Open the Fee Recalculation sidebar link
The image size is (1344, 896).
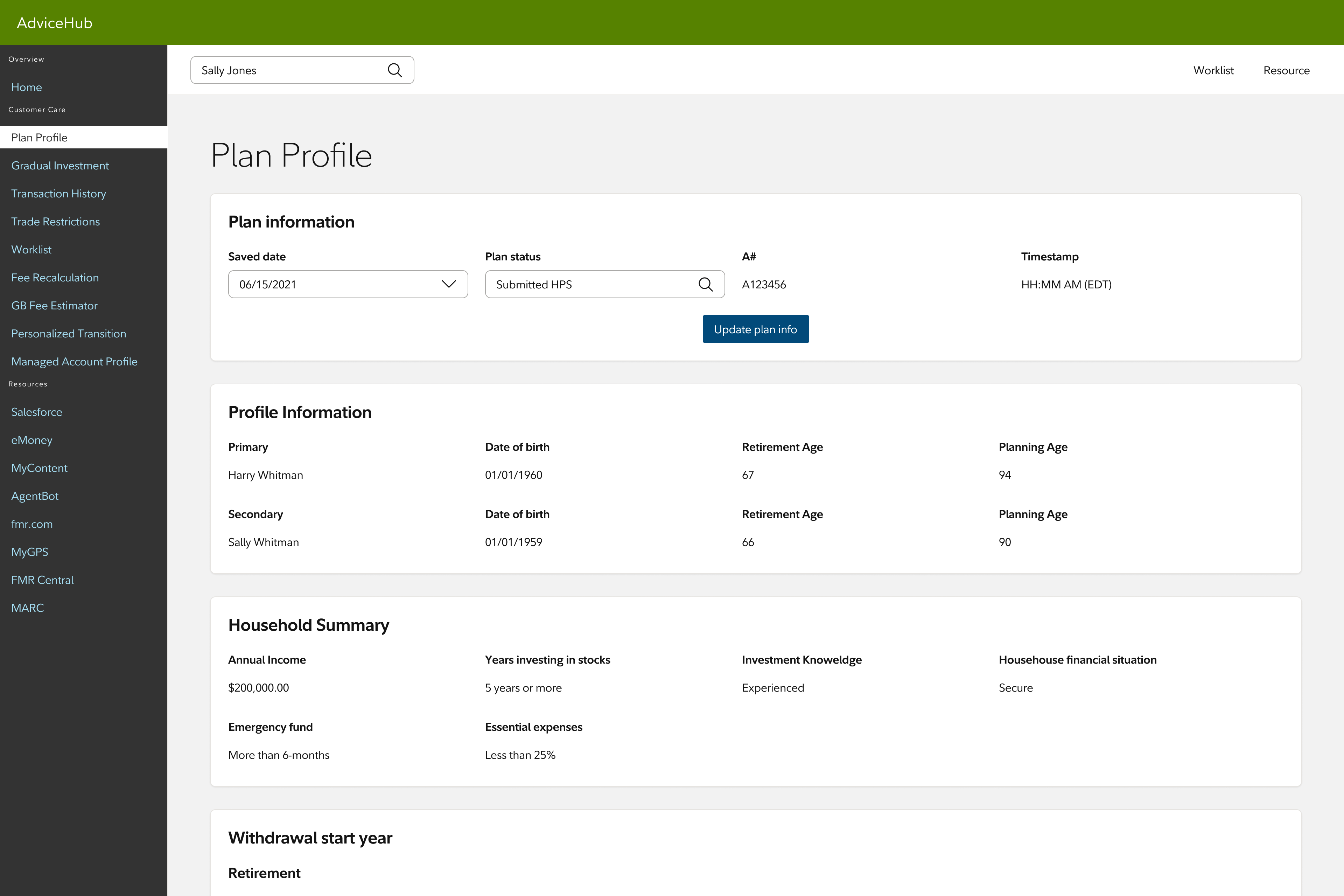coord(55,278)
